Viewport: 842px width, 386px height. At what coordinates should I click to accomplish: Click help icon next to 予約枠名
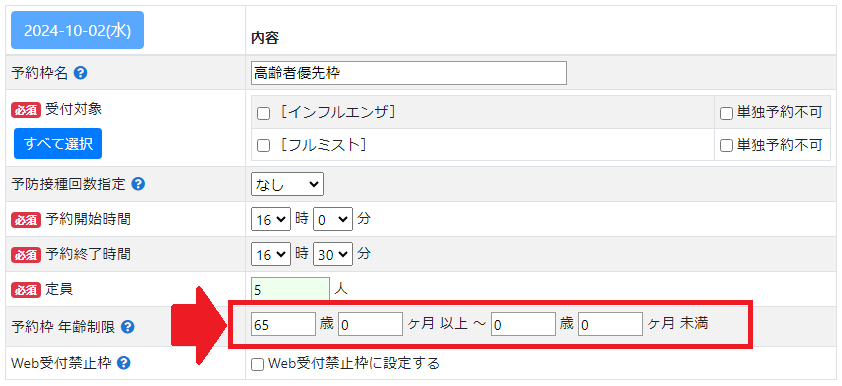pyautogui.click(x=80, y=73)
